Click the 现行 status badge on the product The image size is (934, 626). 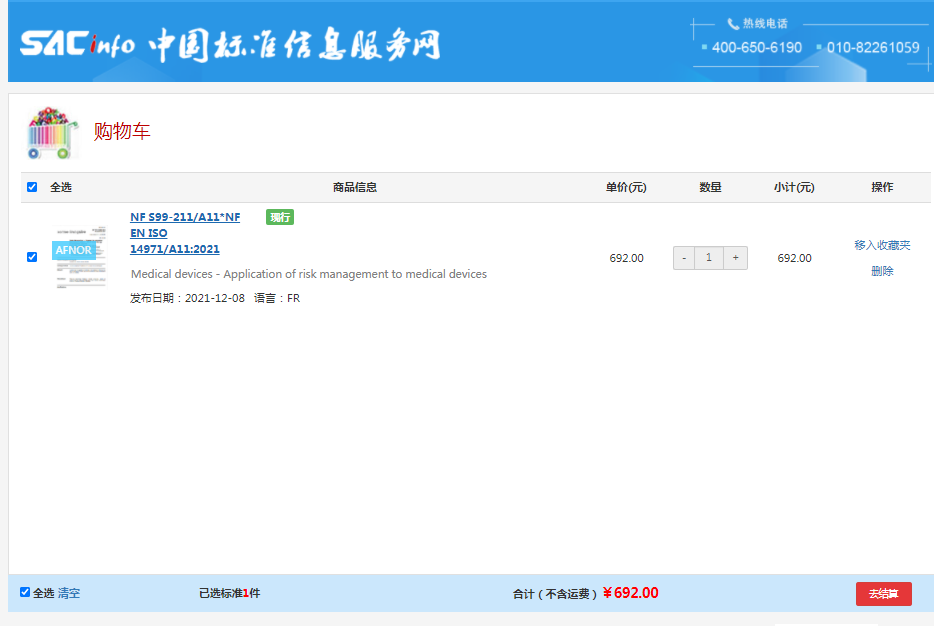click(279, 216)
